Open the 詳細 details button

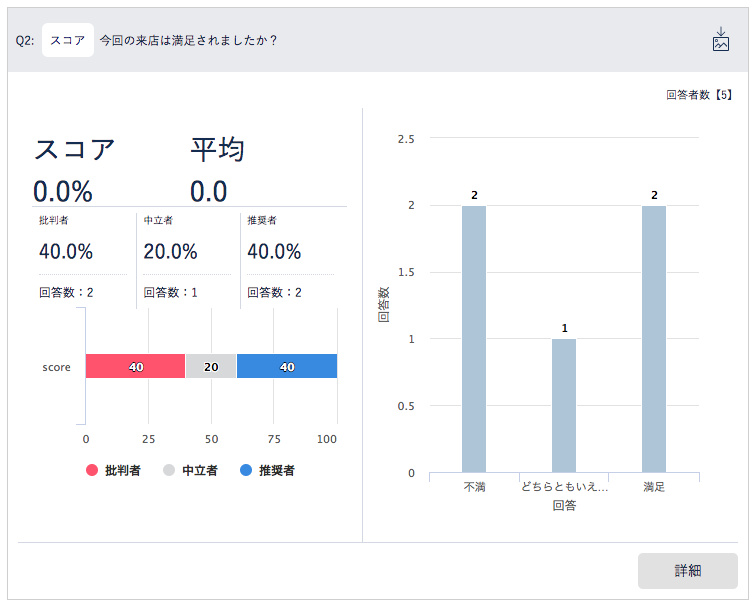coord(688,570)
